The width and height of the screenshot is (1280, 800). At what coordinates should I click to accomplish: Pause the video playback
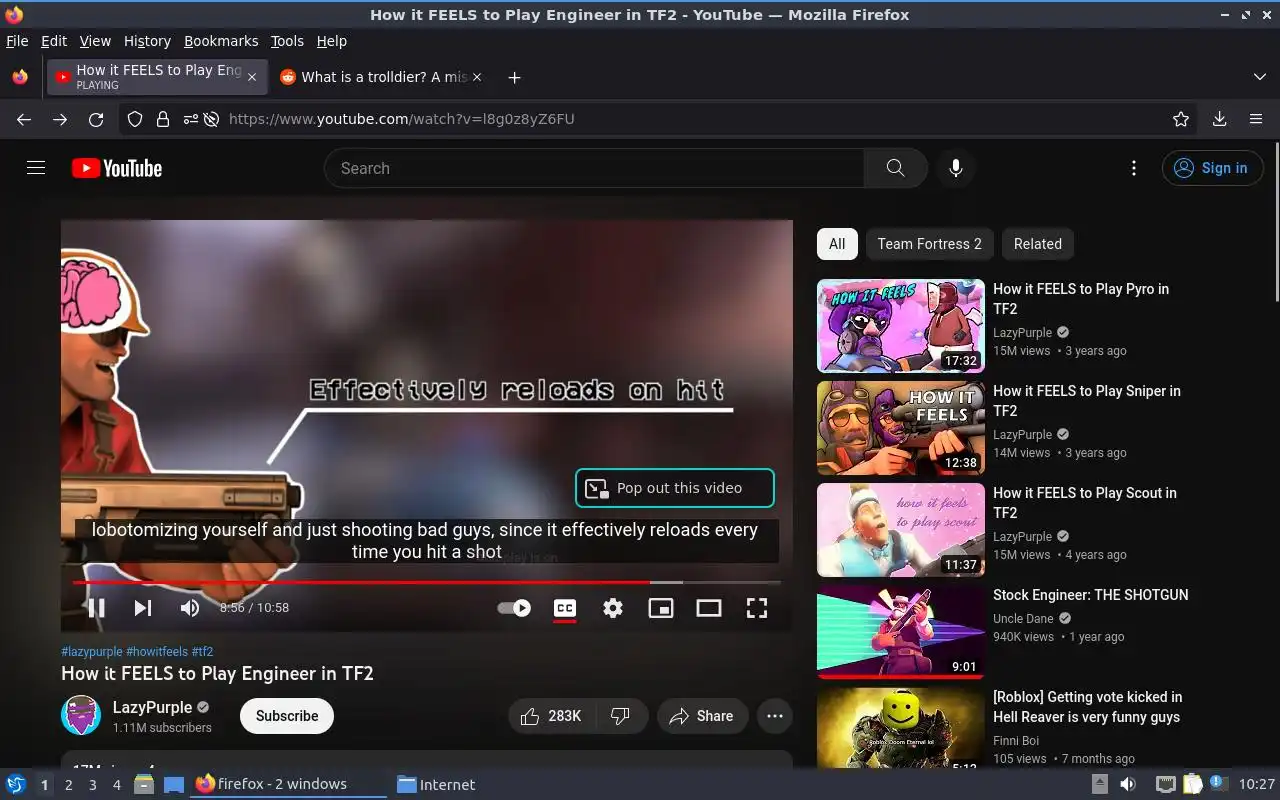[96, 607]
